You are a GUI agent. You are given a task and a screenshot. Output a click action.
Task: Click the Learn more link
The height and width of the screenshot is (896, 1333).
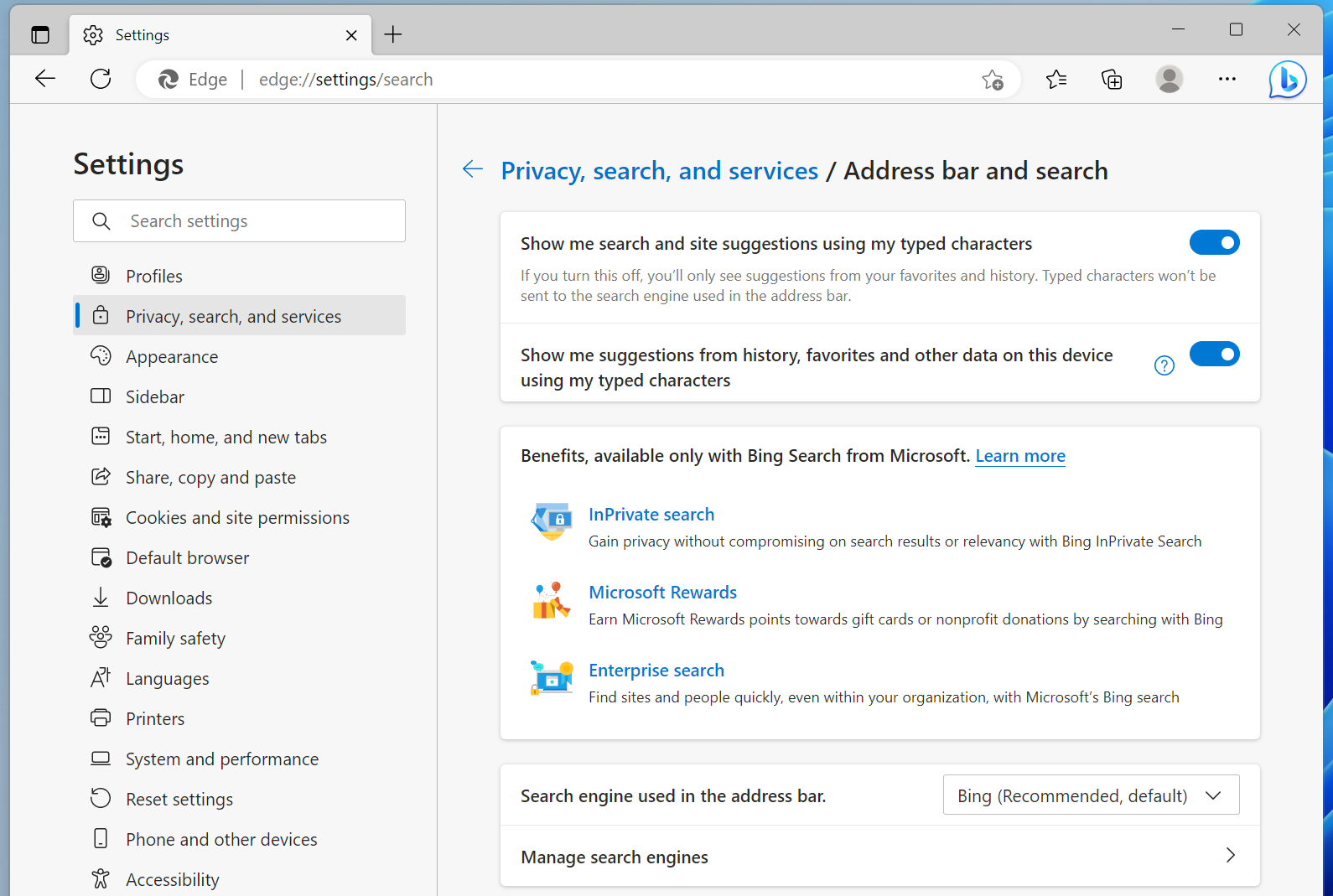pyautogui.click(x=1020, y=456)
